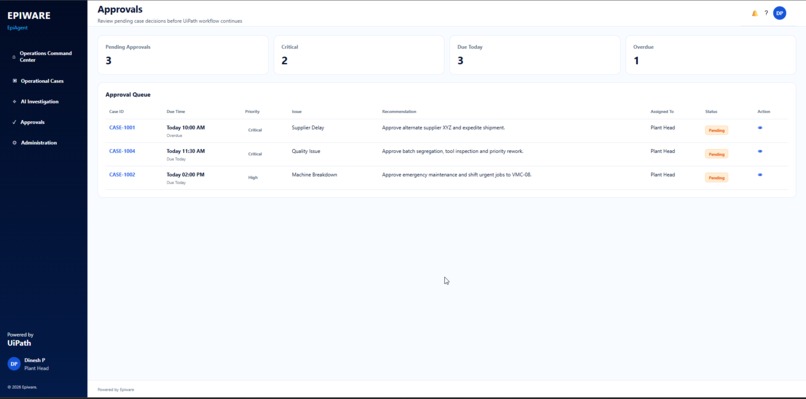This screenshot has height=399, width=806.
Task: Go to Operations Command Center
Action: click(45, 57)
